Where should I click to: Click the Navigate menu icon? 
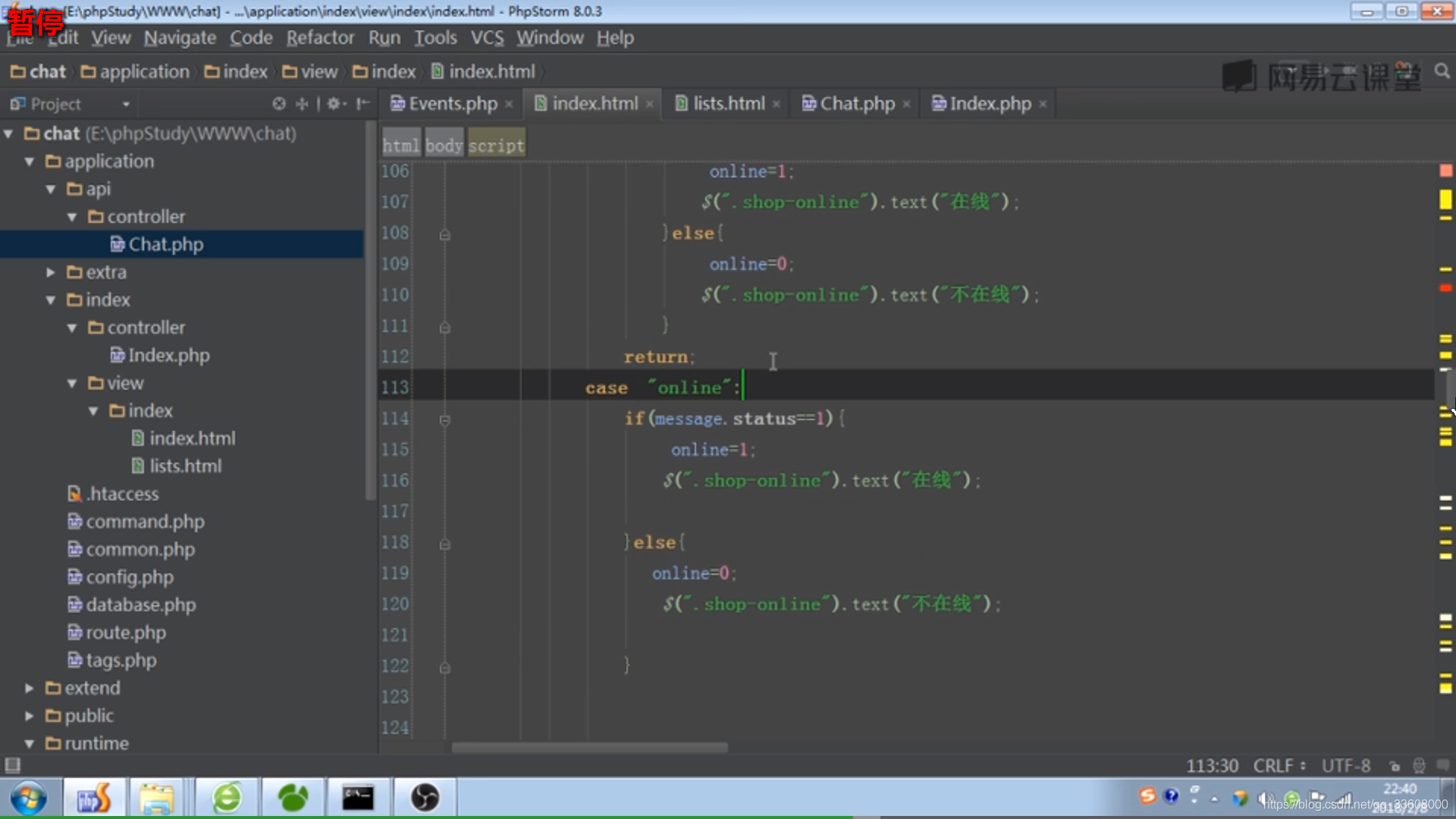pos(180,38)
